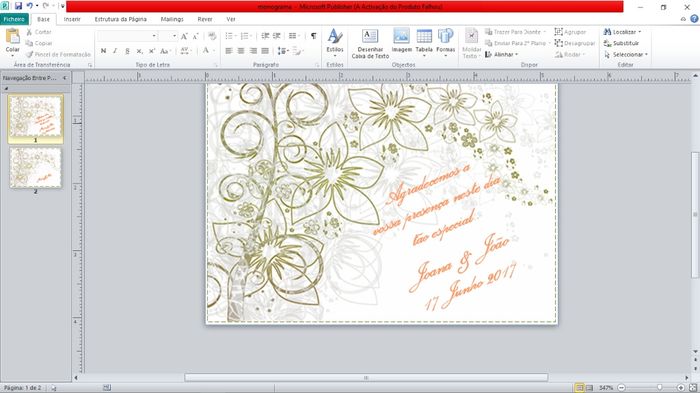This screenshot has width=700, height=393.
Task: Open the Tabela insert menu
Action: coord(424,43)
